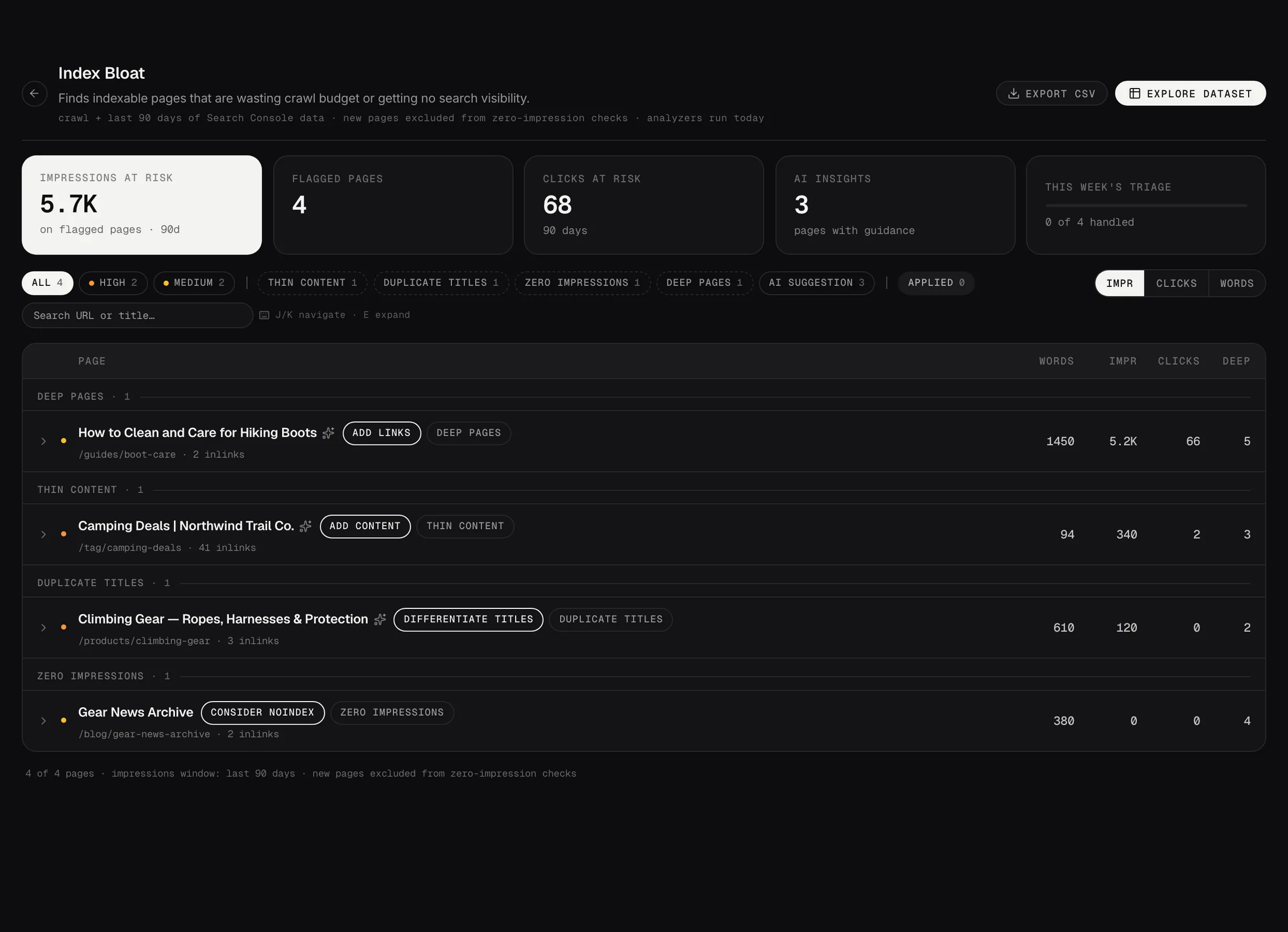Viewport: 1288px width, 932px height.
Task: Expand the Camping Deals row chevron
Action: tap(43, 535)
